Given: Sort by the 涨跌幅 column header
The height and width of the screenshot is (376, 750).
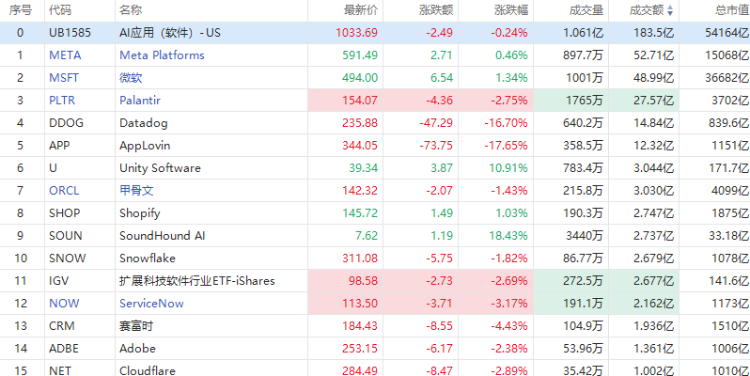Looking at the screenshot, I should [511, 11].
